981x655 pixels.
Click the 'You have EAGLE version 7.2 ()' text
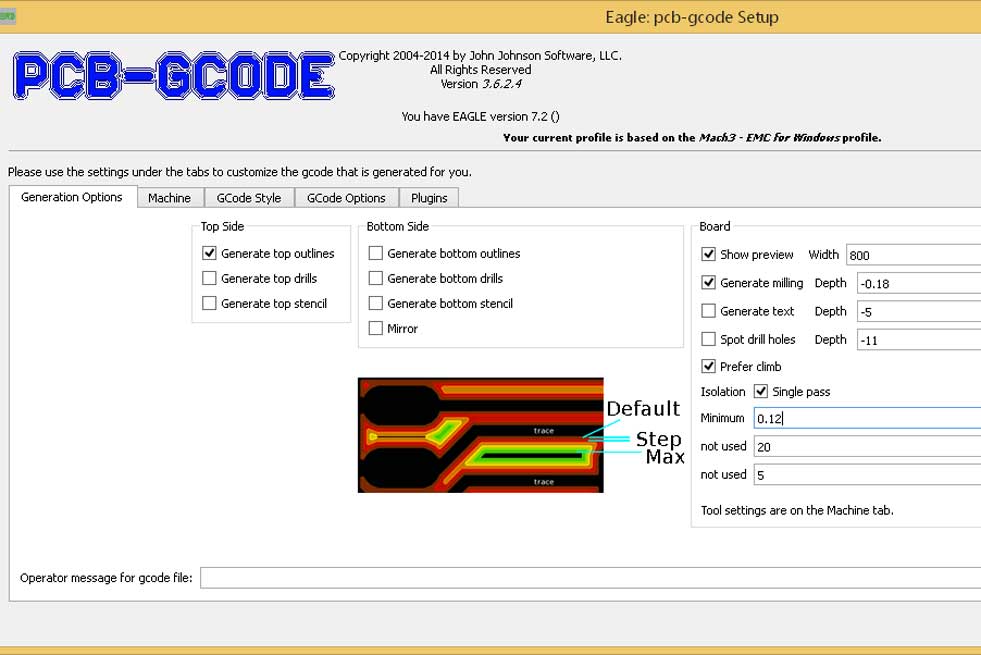click(x=480, y=116)
